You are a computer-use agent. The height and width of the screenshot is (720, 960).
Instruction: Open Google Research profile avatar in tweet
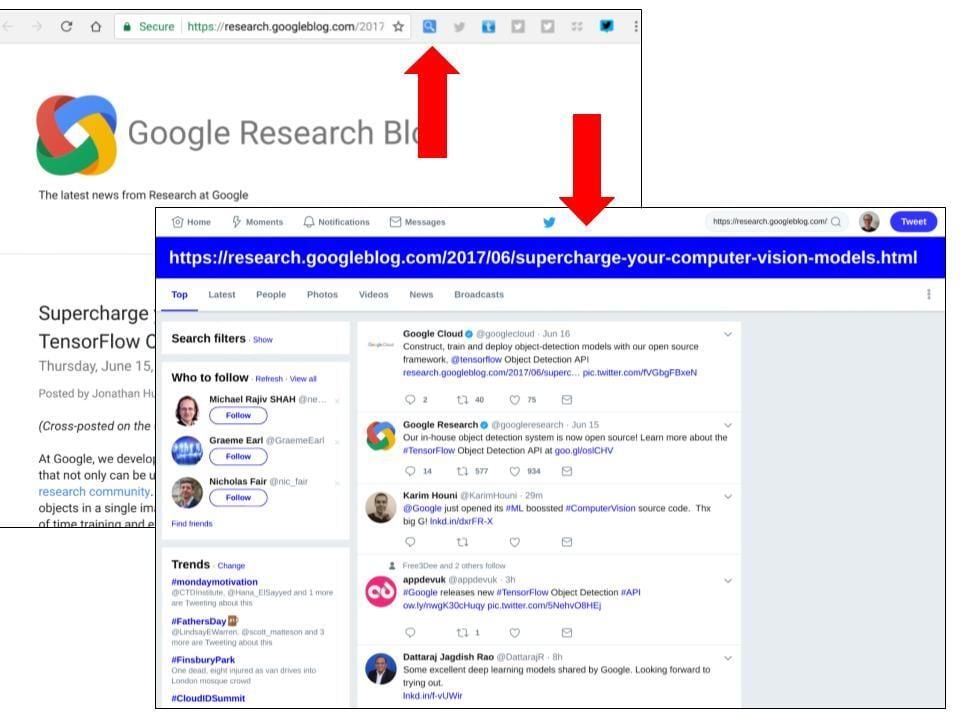381,436
